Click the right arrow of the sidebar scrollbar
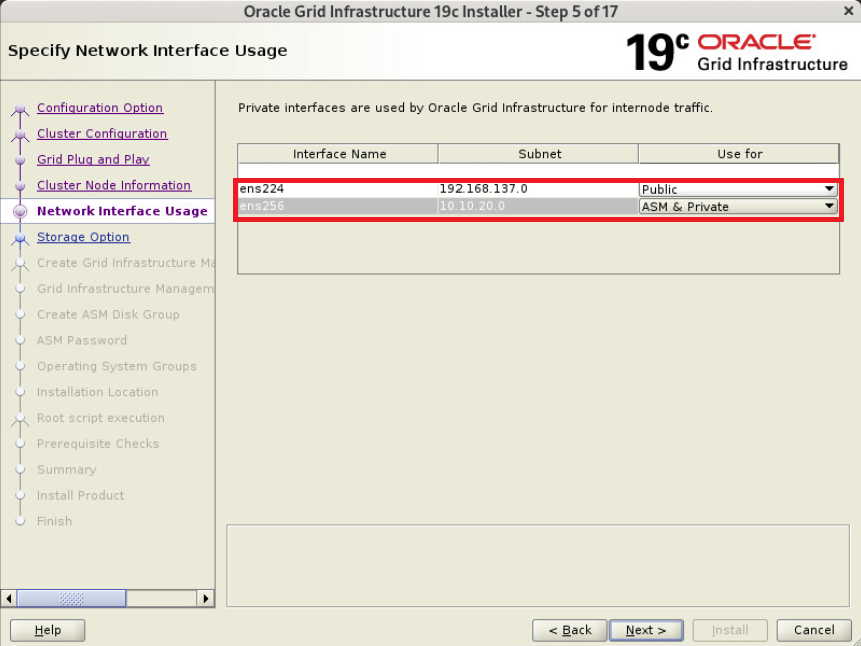This screenshot has height=646, width=861. (x=205, y=598)
